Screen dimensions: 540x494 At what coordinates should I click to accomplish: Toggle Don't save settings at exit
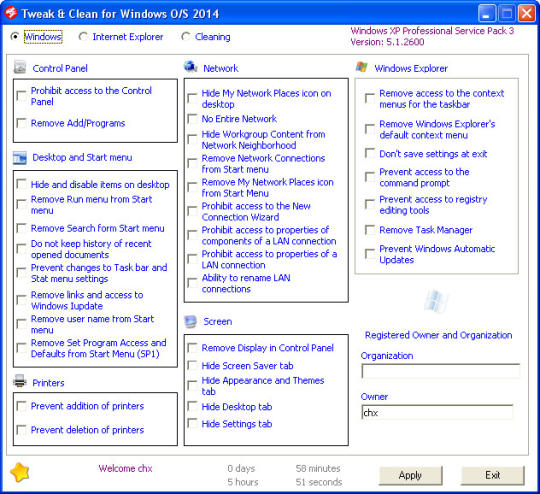point(370,153)
